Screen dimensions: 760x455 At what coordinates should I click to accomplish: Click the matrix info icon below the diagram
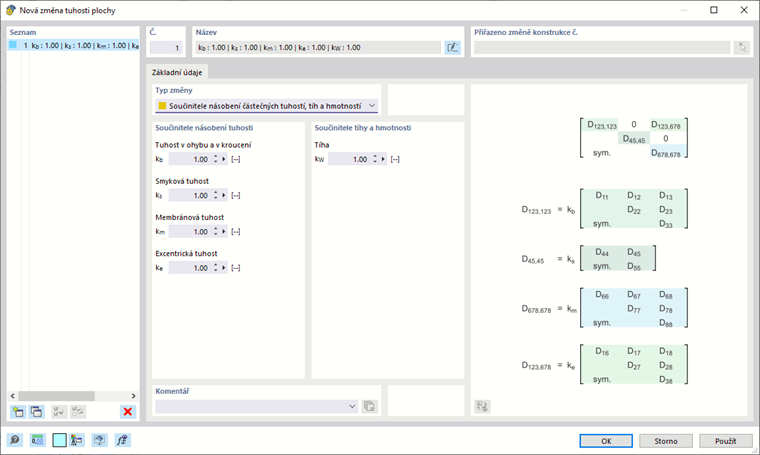point(482,406)
